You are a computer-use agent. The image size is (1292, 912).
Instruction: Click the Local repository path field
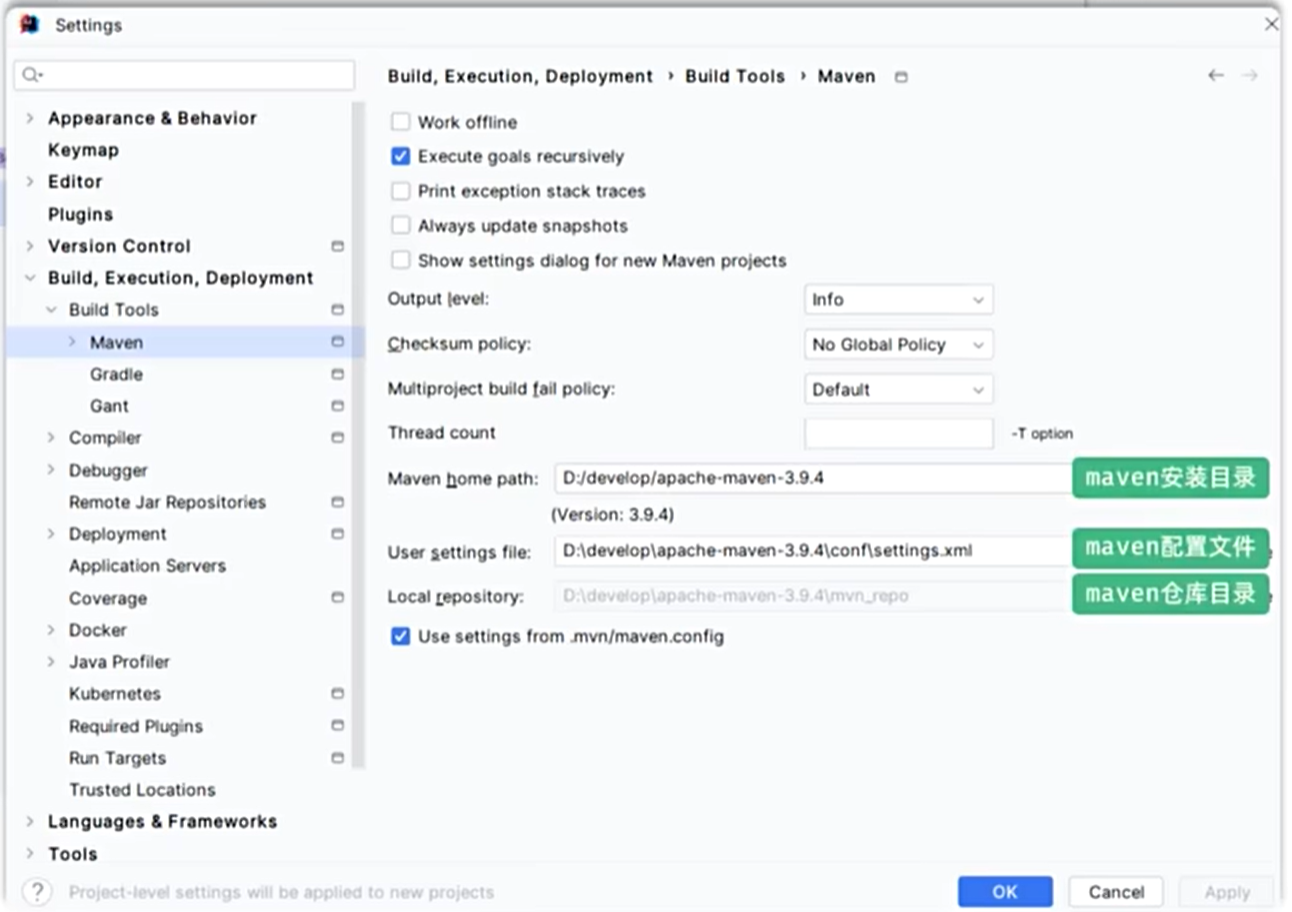(813, 596)
